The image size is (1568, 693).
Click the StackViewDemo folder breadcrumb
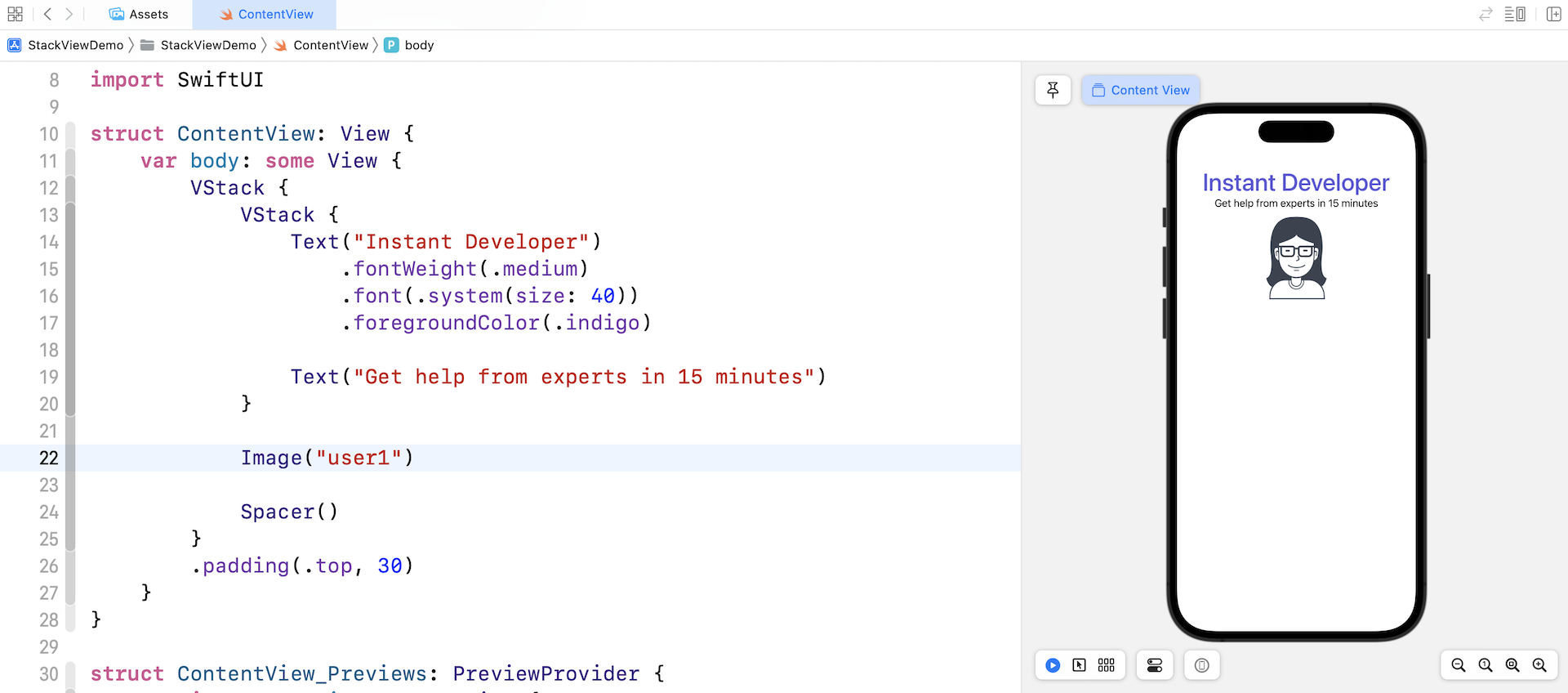coord(198,45)
